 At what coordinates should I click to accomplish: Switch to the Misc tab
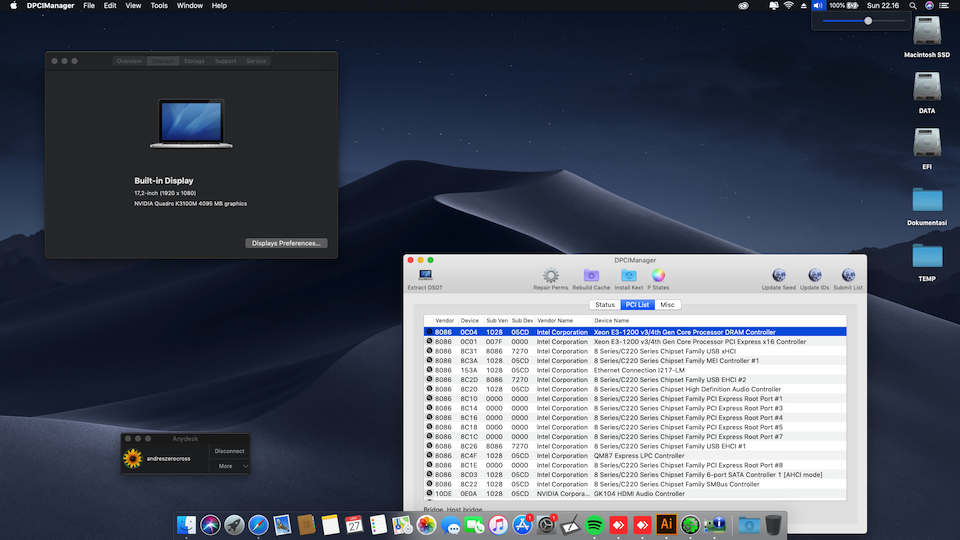coord(667,304)
